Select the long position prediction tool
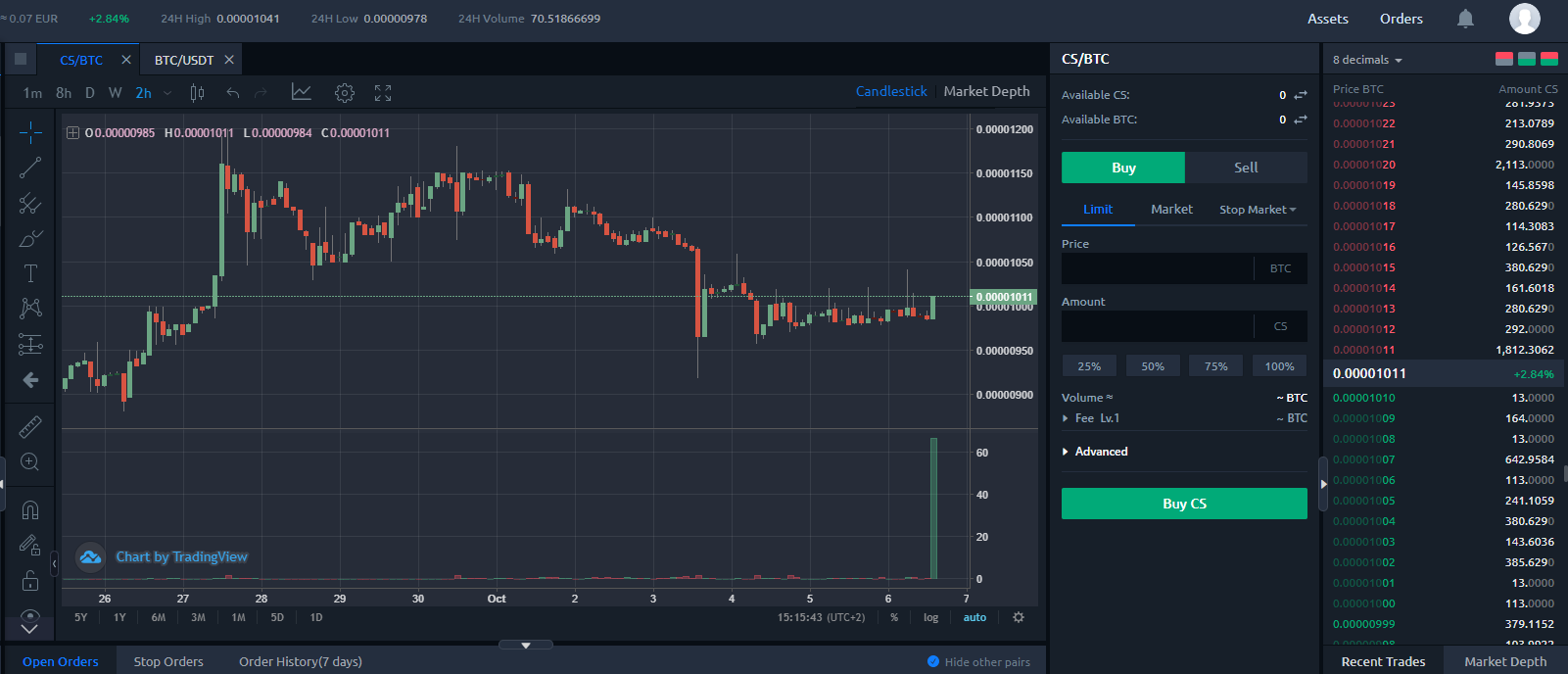 pos(30,344)
